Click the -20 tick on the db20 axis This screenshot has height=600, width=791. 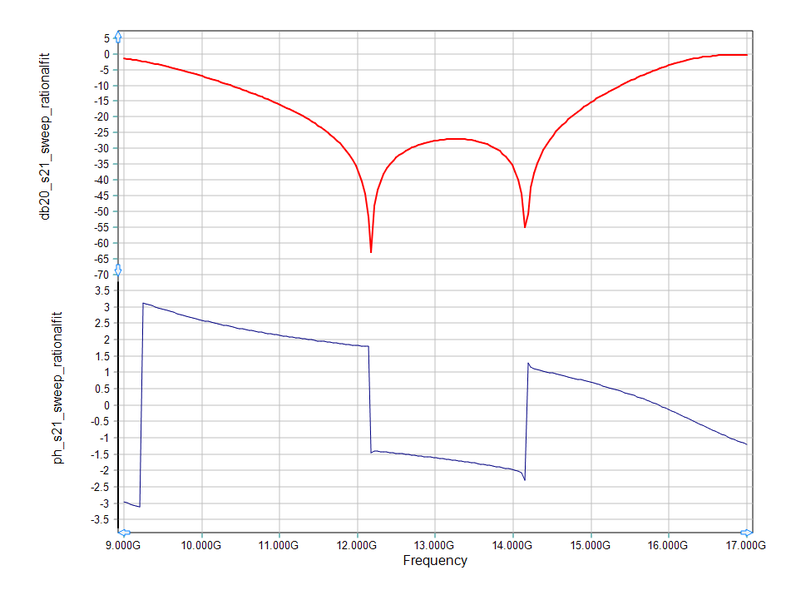point(102,117)
